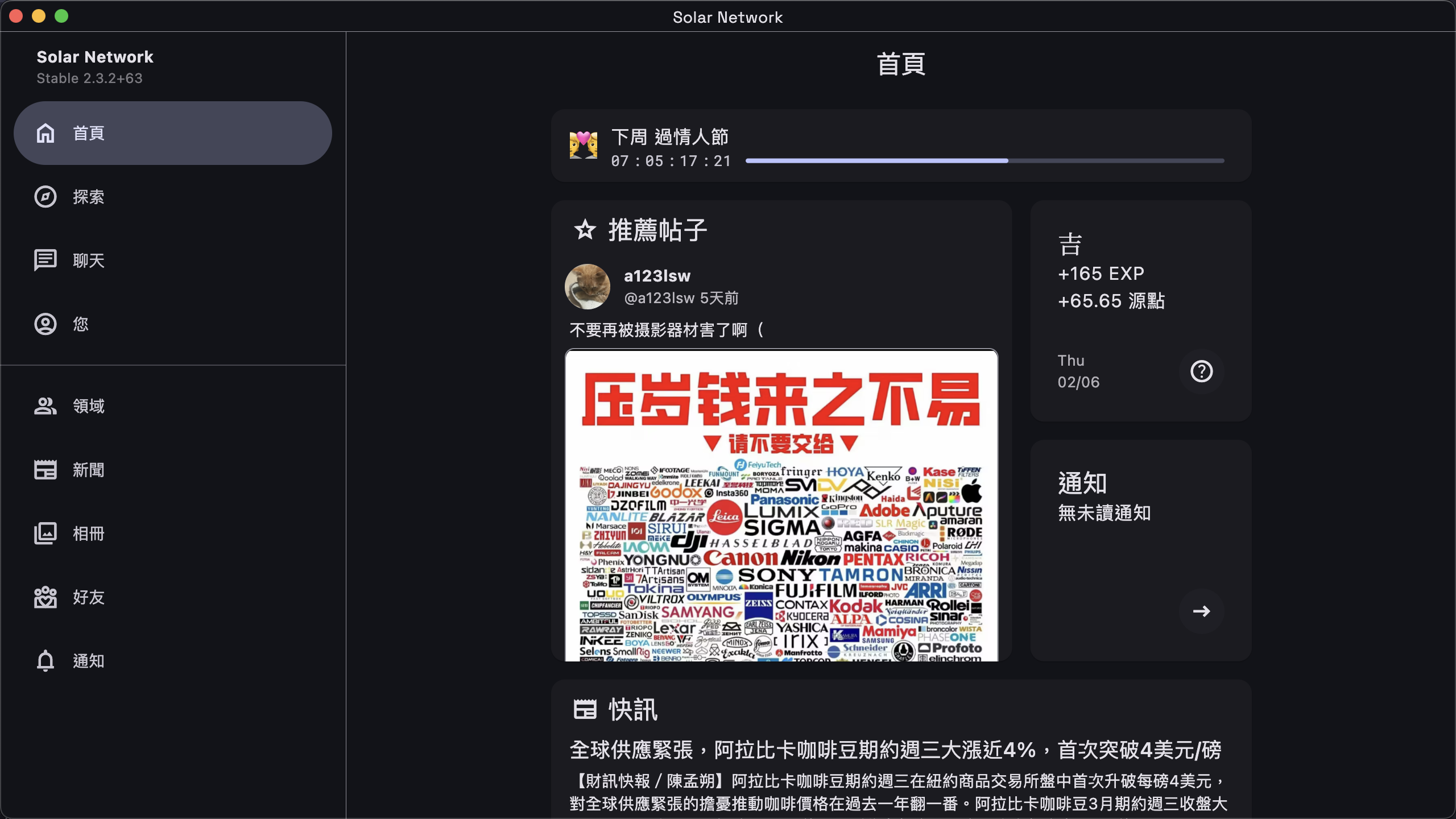The width and height of the screenshot is (1456, 819).
Task: Click the couple emoji on the 情人節 countdown
Action: [584, 145]
